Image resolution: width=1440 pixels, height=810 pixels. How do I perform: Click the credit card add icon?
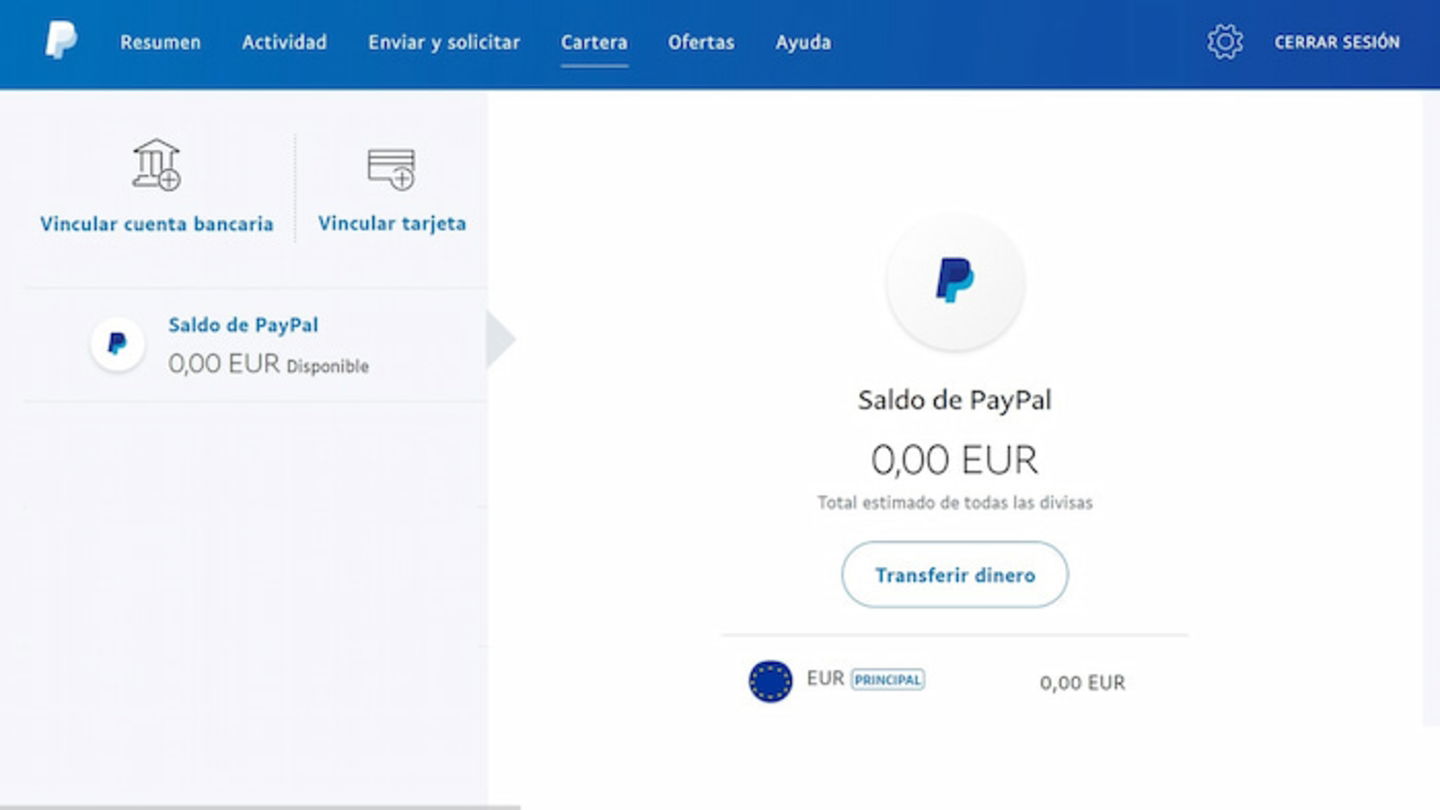(x=391, y=169)
